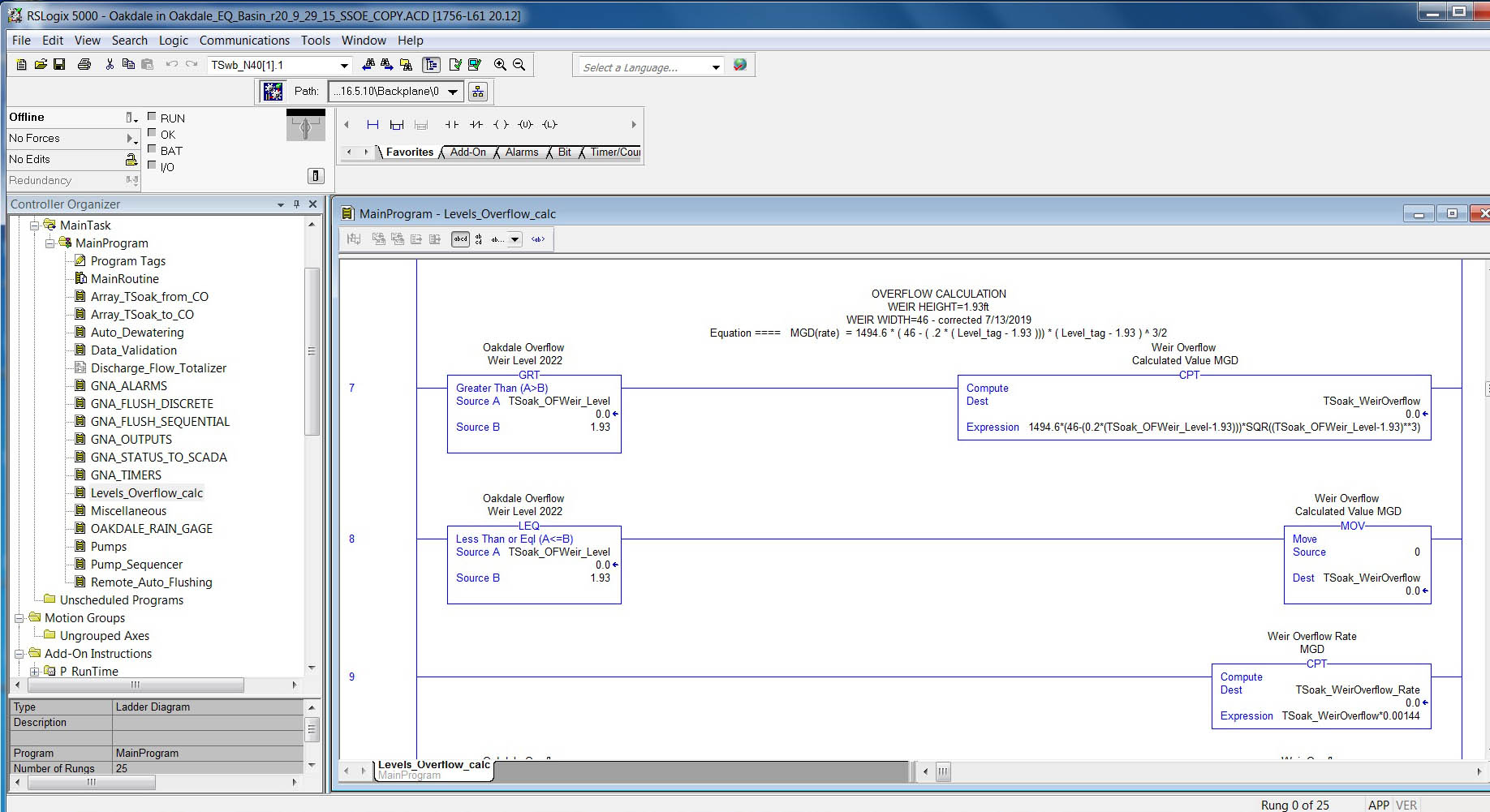Collapse the MainProgram tree node
This screenshot has width=1490, height=812.
(x=50, y=243)
